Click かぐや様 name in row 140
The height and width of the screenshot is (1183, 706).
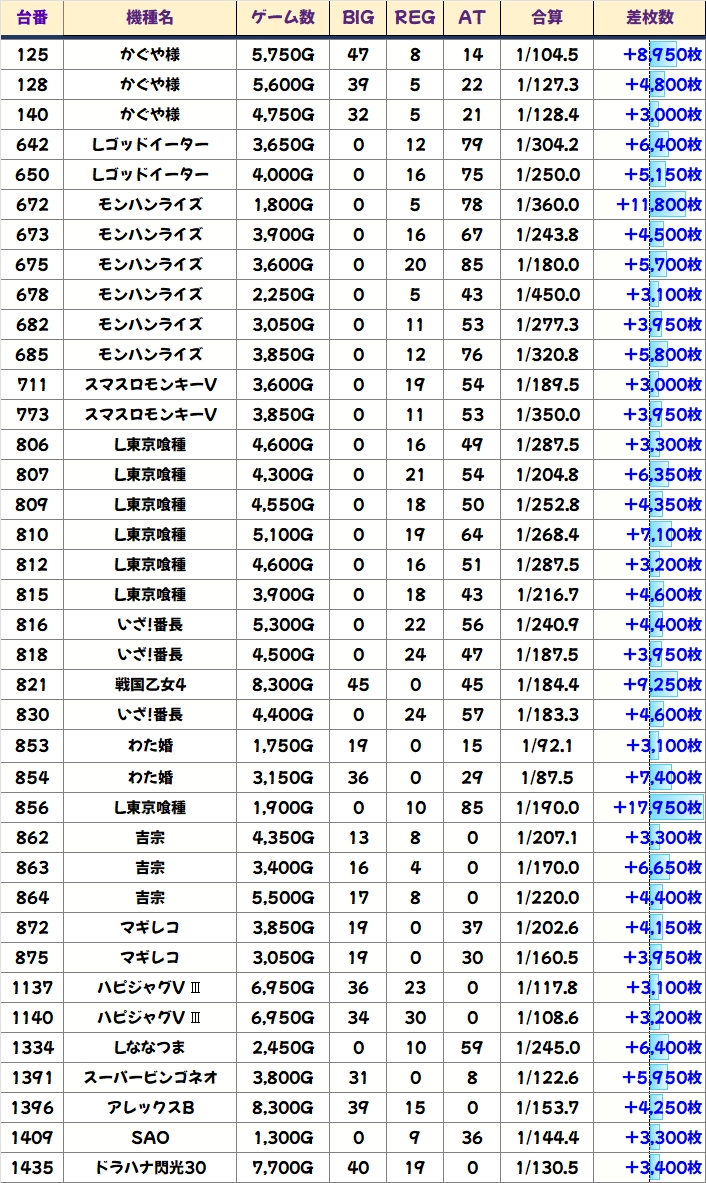pos(150,115)
